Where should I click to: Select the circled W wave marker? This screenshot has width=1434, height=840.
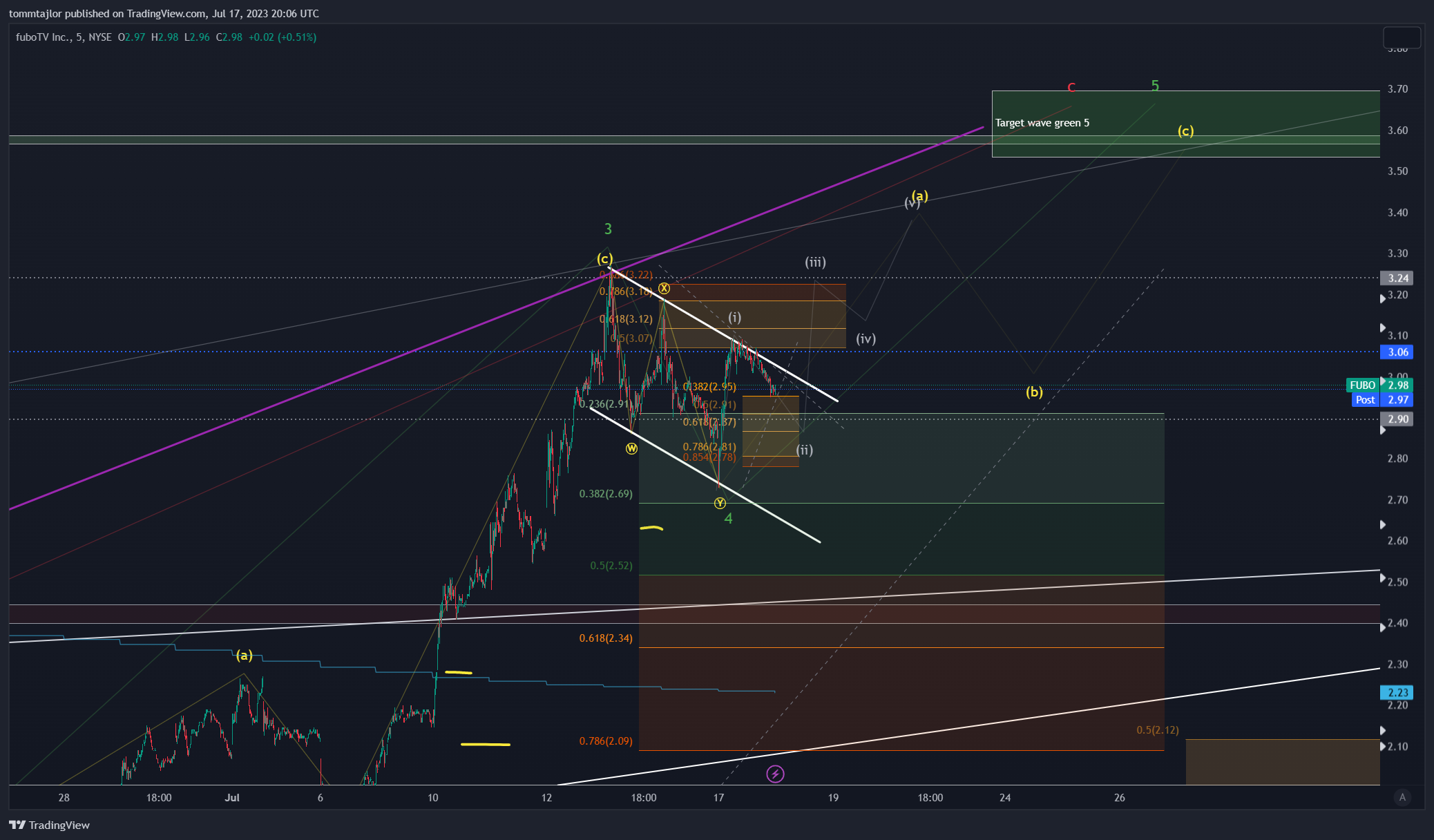[x=631, y=448]
